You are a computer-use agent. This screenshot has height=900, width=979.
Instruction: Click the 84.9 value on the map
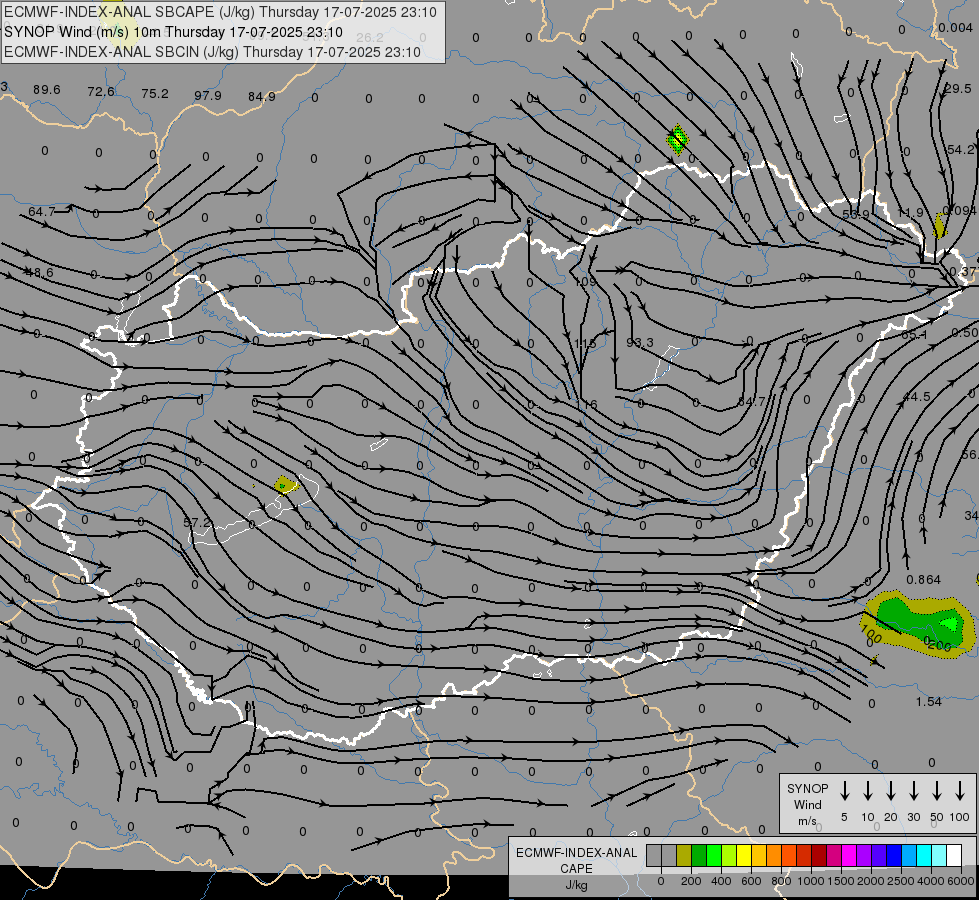(x=262, y=97)
